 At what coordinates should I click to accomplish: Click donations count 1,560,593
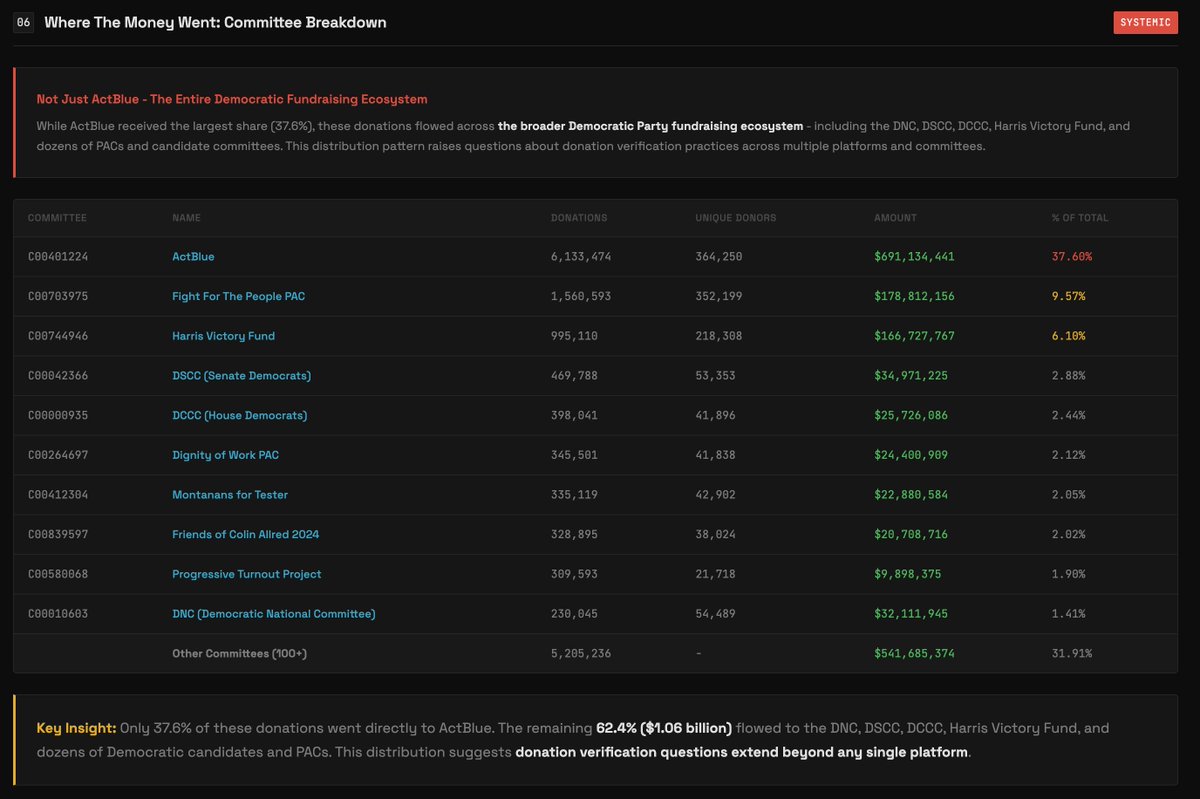(x=581, y=297)
